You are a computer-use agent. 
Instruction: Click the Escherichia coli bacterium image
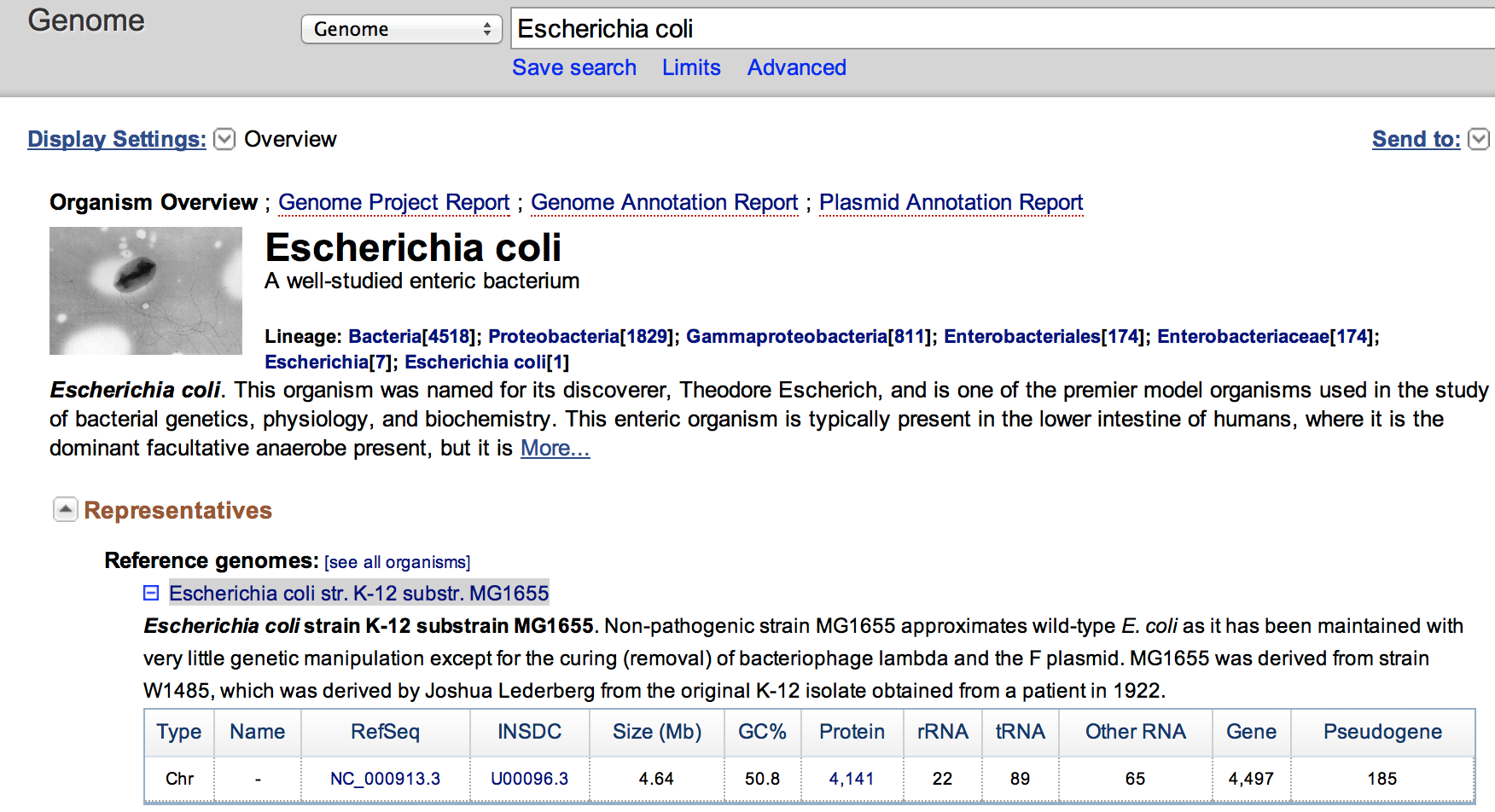click(x=145, y=290)
